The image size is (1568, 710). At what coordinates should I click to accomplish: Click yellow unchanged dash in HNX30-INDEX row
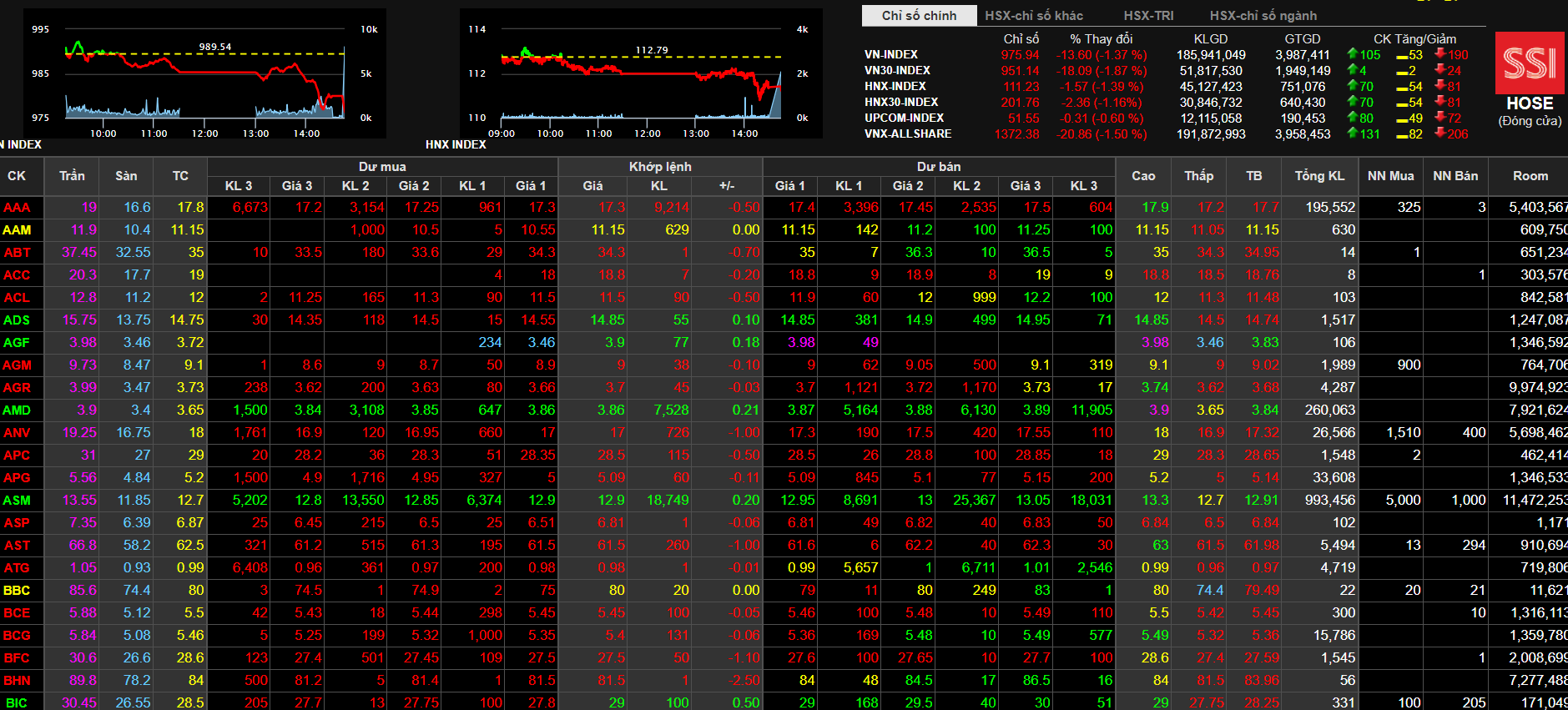click(x=1402, y=103)
